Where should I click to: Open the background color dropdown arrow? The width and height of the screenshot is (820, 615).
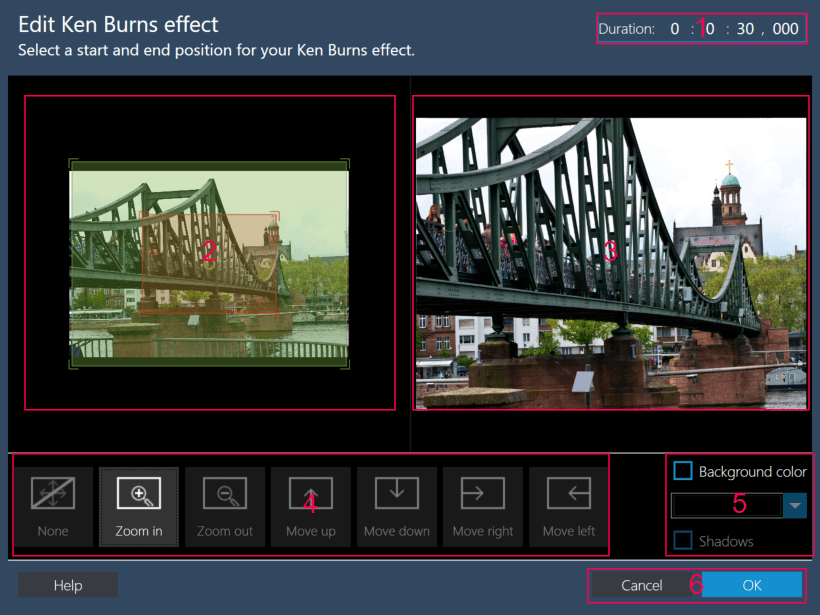click(795, 506)
